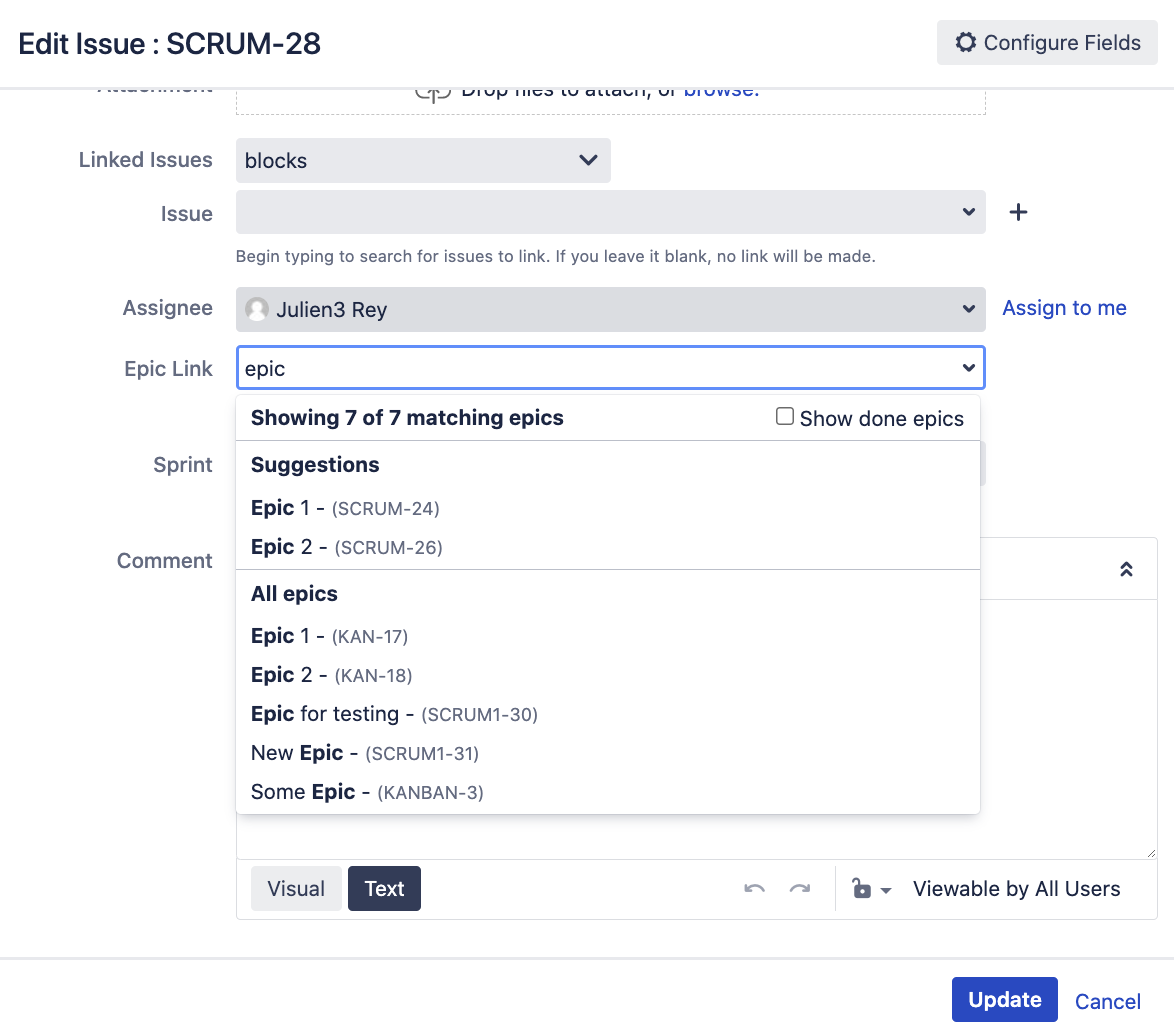This screenshot has height=1030, width=1174.
Task: Click the plus icon to add another issue link
Action: coord(1018,212)
